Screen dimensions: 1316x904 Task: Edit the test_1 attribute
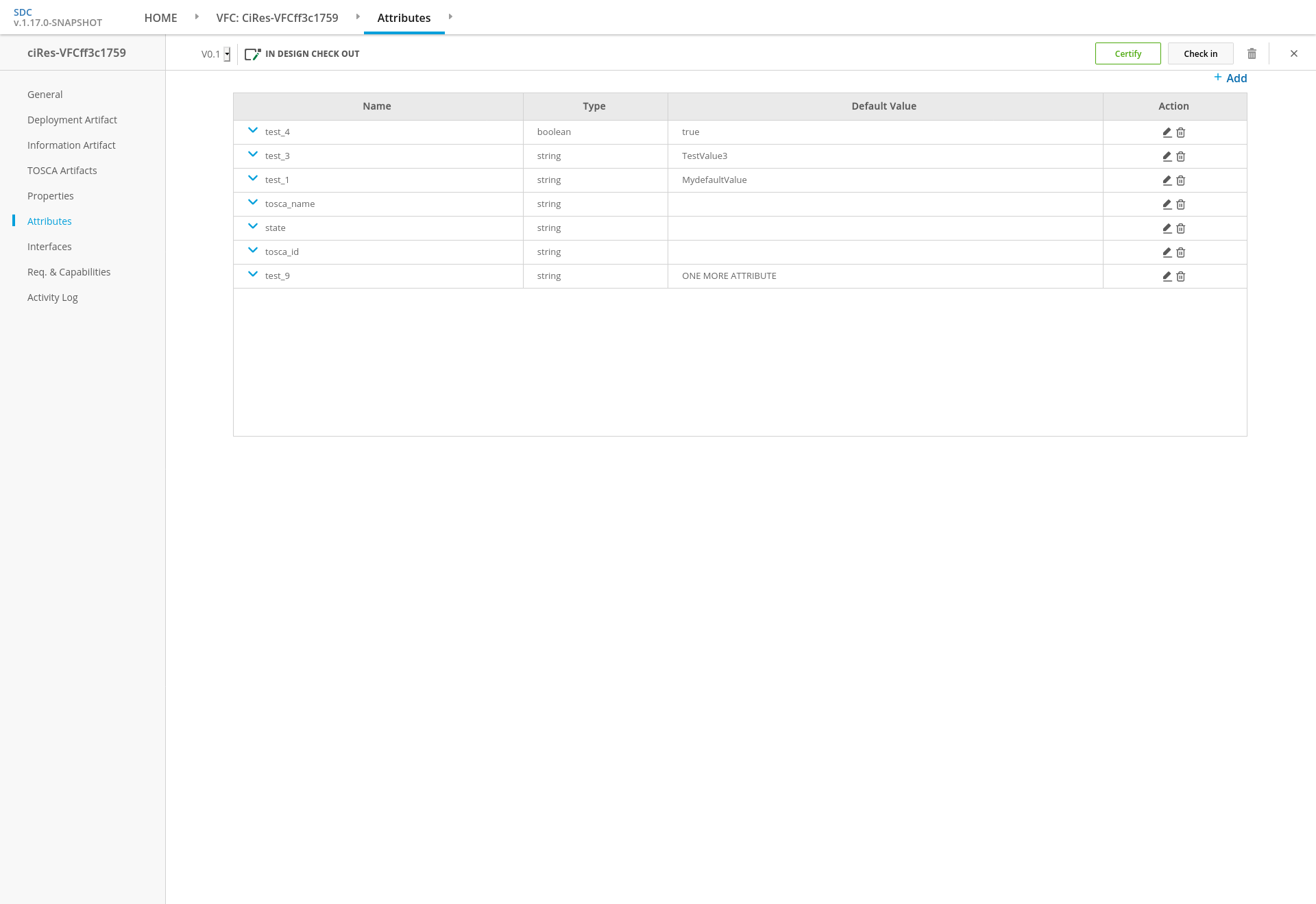(x=1167, y=180)
